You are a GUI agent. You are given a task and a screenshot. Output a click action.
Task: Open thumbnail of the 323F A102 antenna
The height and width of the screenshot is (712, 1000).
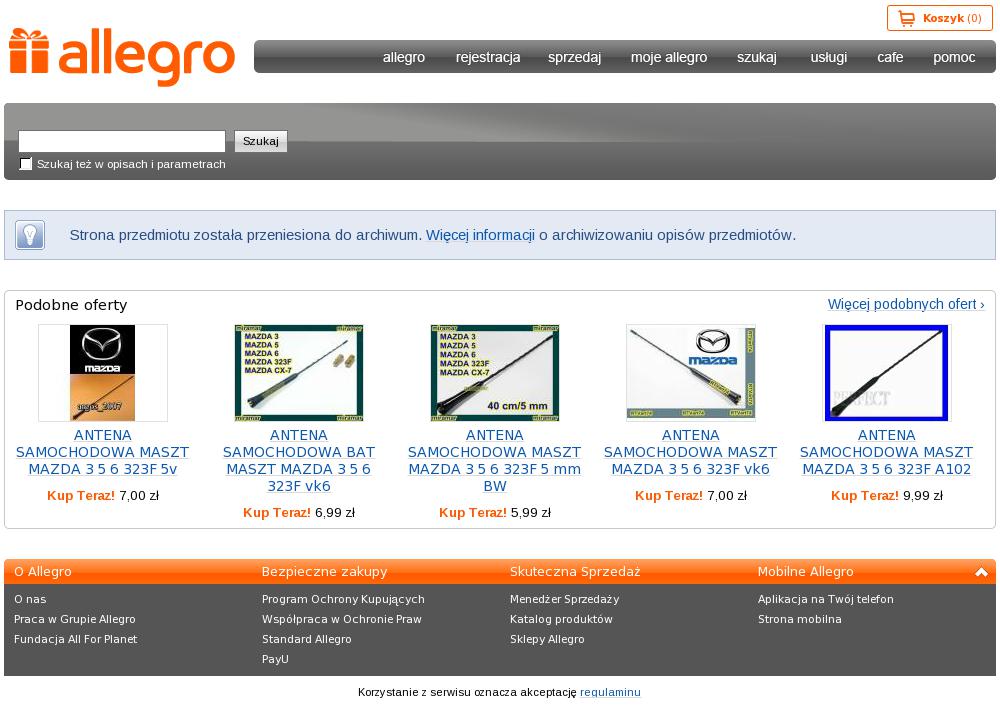[886, 373]
